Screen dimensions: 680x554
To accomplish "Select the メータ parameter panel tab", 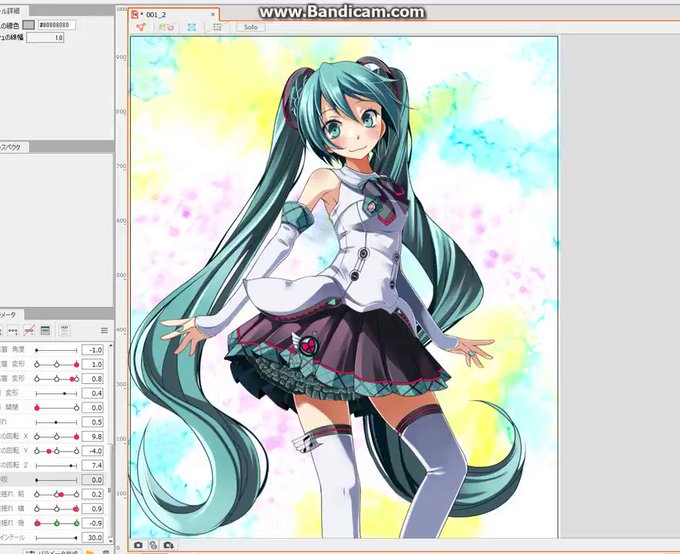I will [10, 315].
